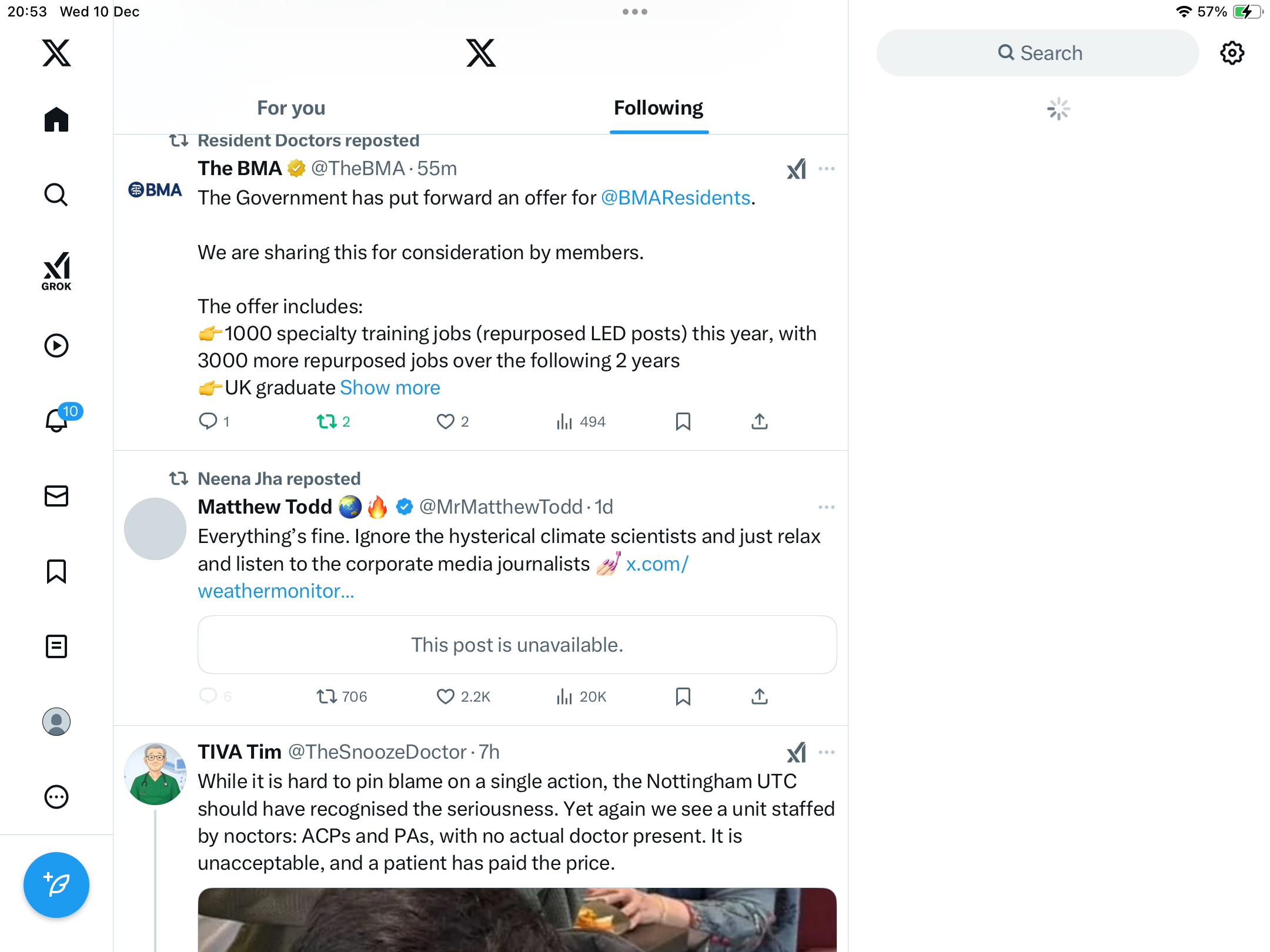Open TIVA Tim's profile avatar
Screen dimensions: 1270x952
click(155, 773)
